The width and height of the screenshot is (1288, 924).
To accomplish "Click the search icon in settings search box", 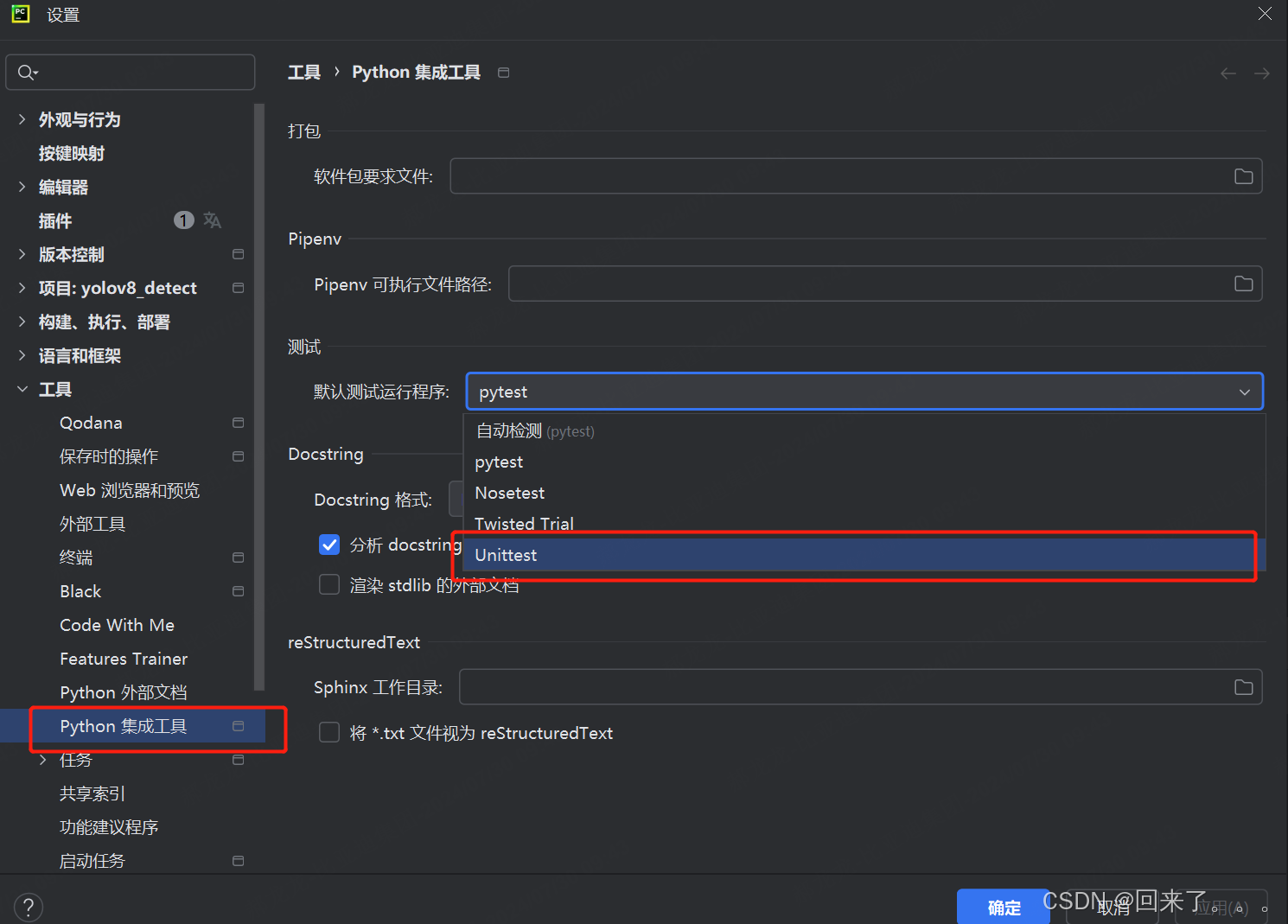I will [27, 73].
